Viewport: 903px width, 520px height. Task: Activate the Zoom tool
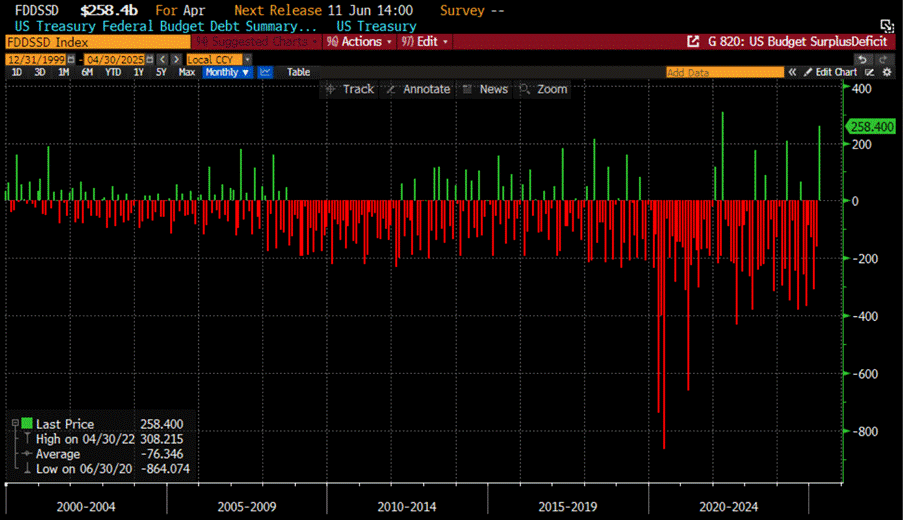click(544, 89)
